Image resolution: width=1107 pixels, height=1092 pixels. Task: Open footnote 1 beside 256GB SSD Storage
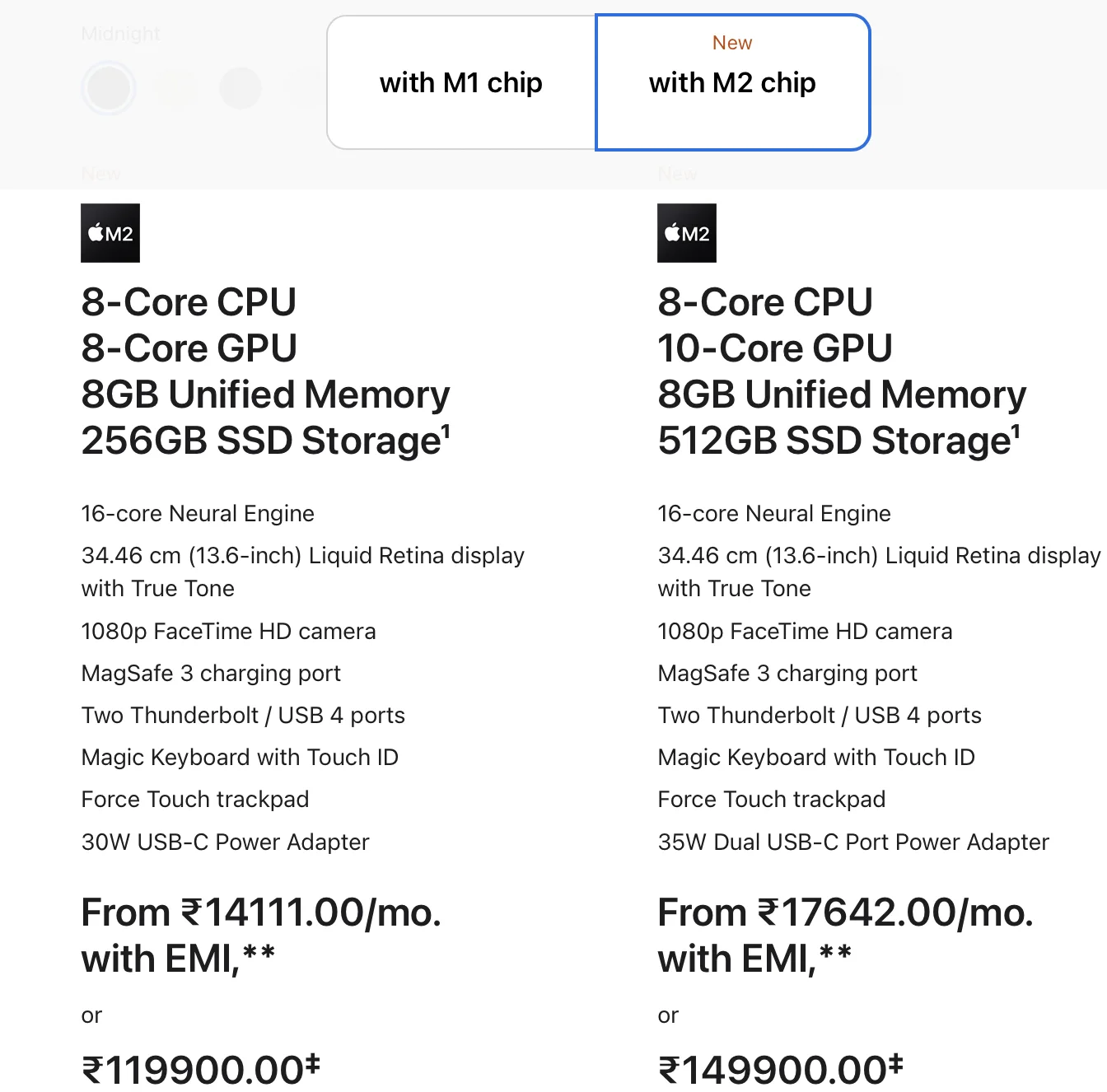pos(446,431)
